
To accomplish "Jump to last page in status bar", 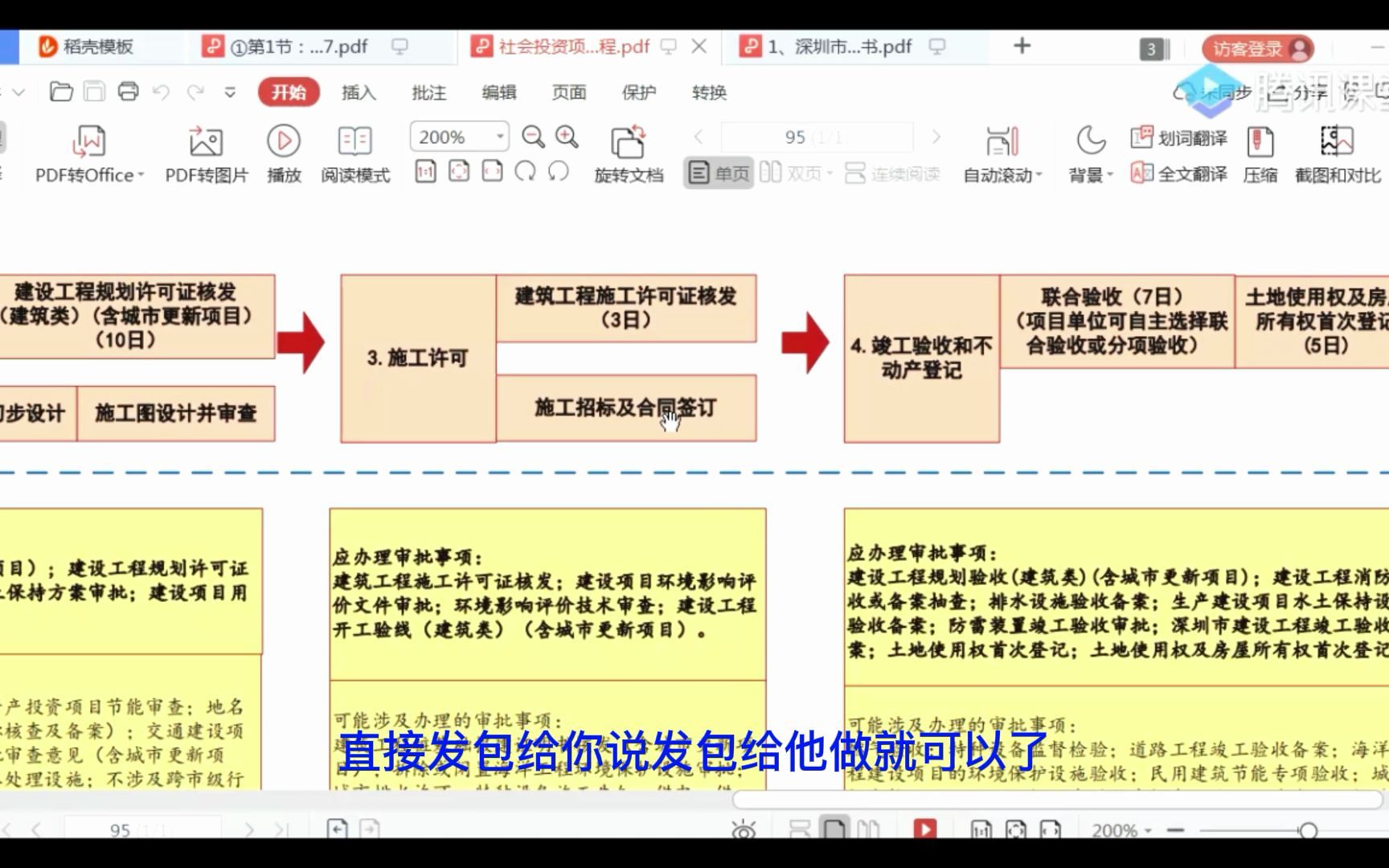I will (281, 829).
